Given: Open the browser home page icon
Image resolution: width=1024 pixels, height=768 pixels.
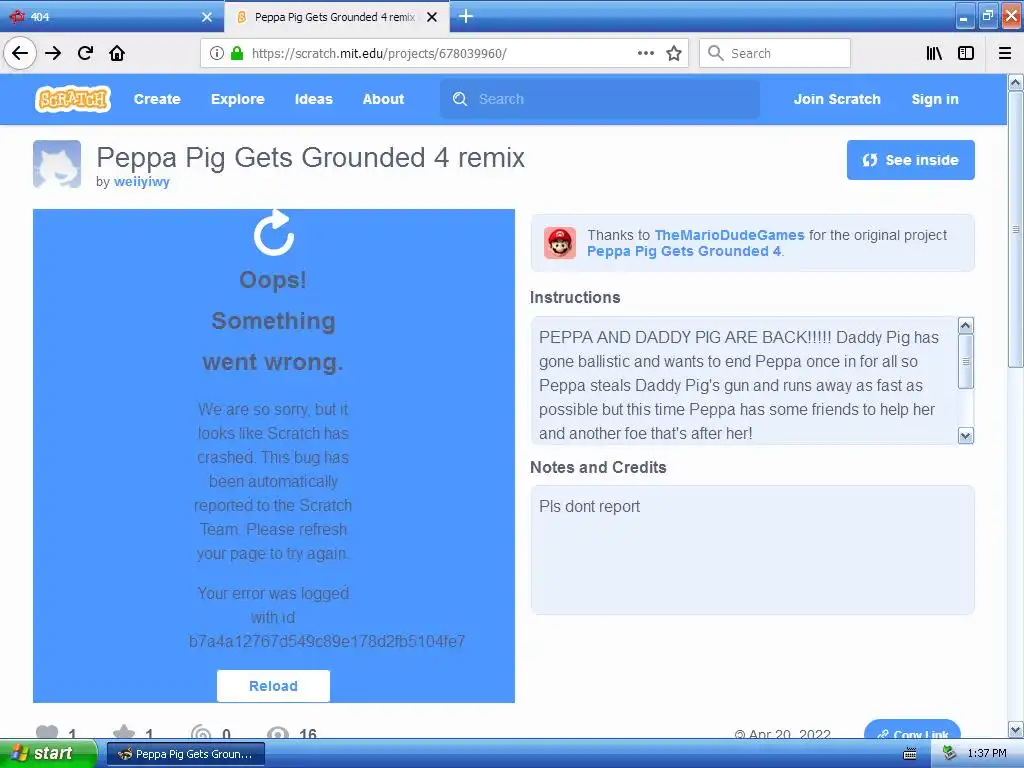Looking at the screenshot, I should [x=117, y=53].
